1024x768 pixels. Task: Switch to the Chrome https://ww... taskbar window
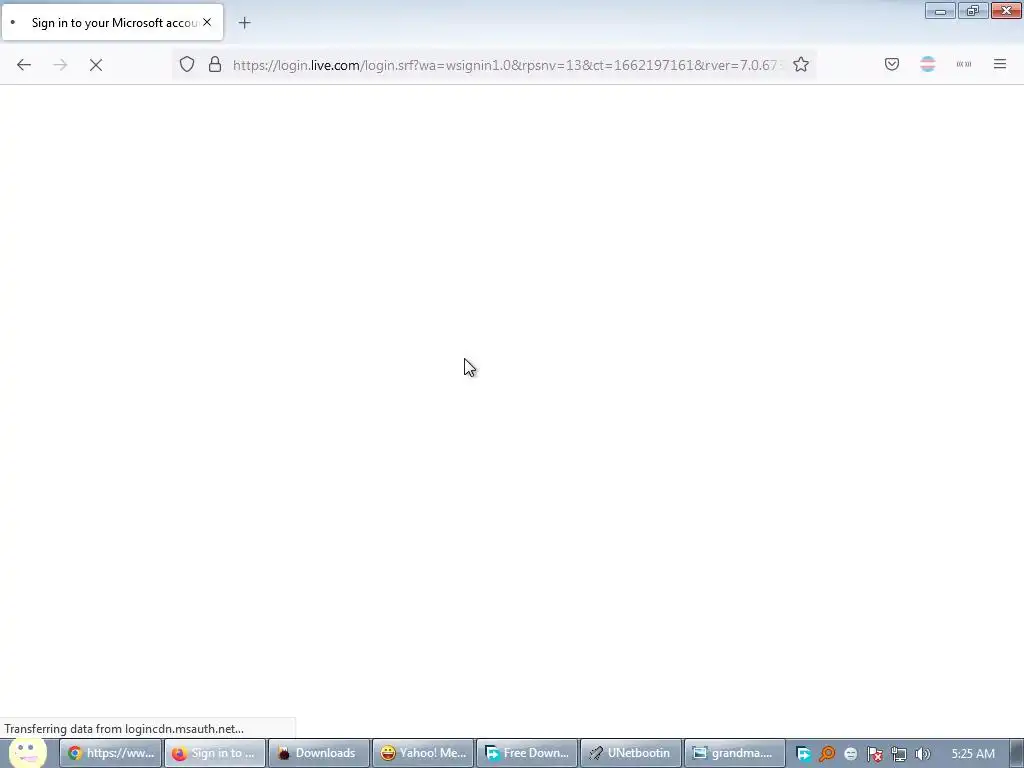111,753
